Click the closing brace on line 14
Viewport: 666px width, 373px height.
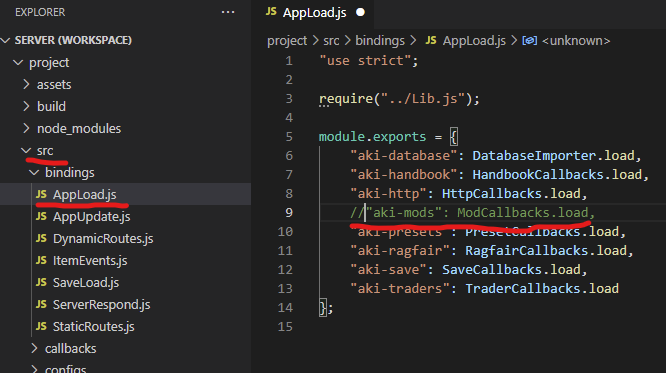coord(323,308)
